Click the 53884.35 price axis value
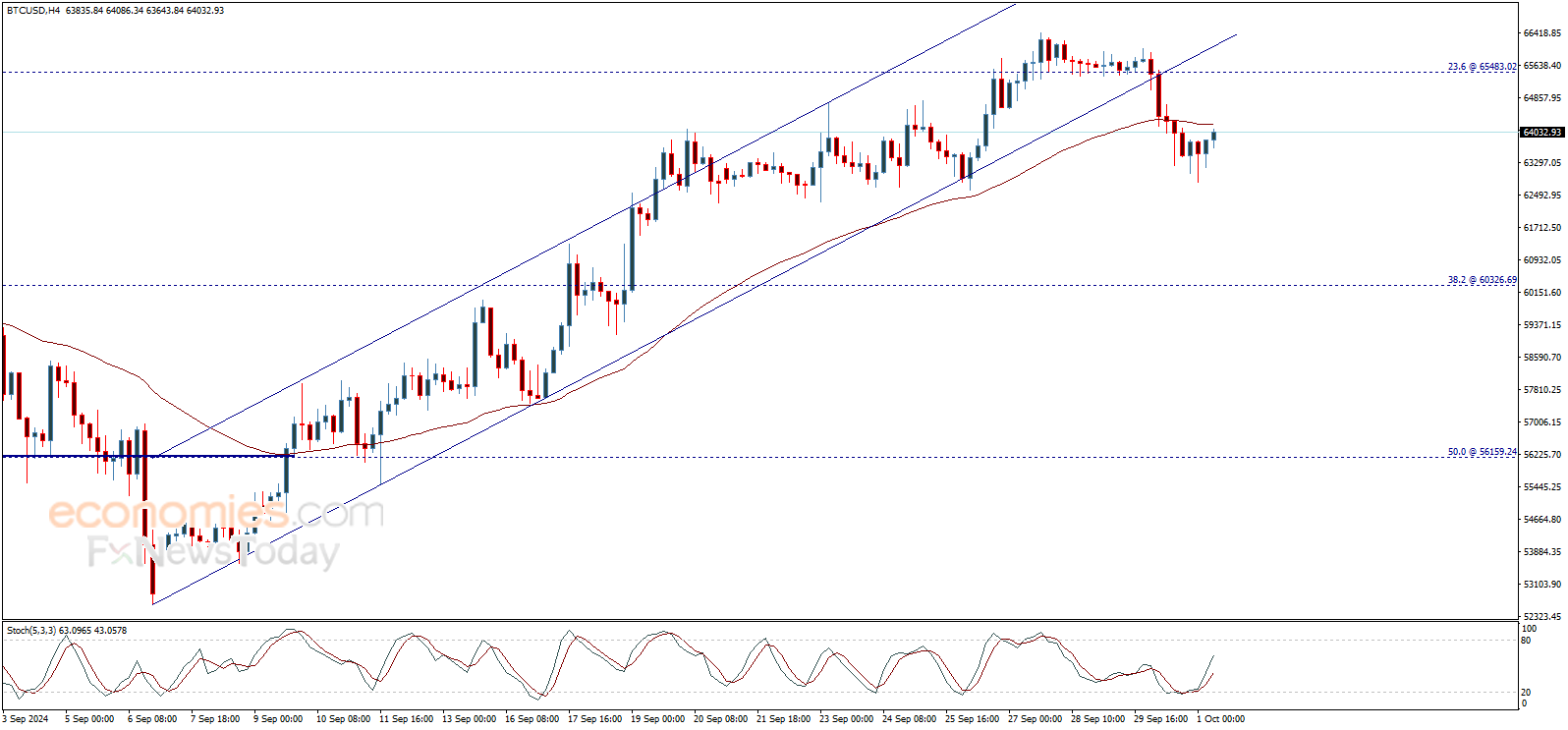The width and height of the screenshot is (1568, 730). (x=1541, y=552)
